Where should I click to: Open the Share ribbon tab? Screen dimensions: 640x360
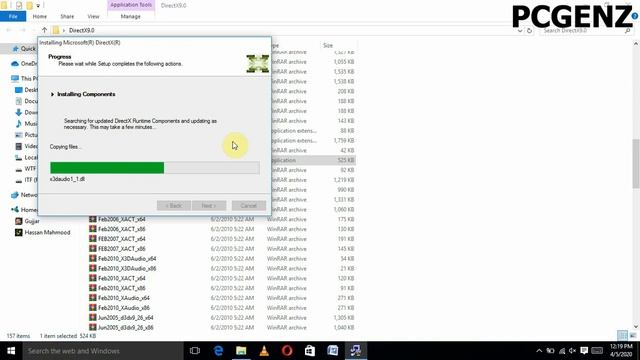pos(67,16)
